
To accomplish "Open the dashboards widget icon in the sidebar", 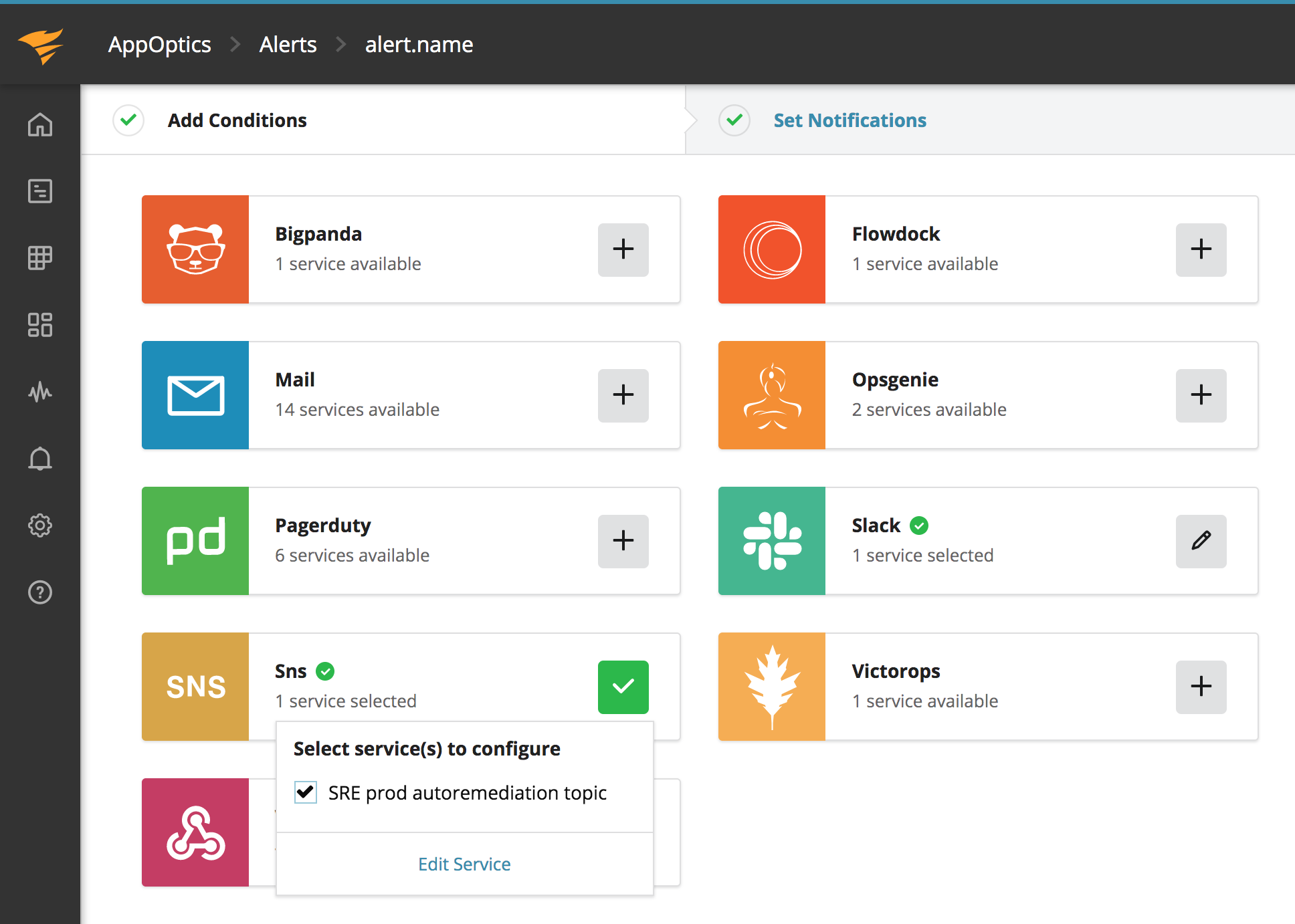I will pyautogui.click(x=40, y=325).
